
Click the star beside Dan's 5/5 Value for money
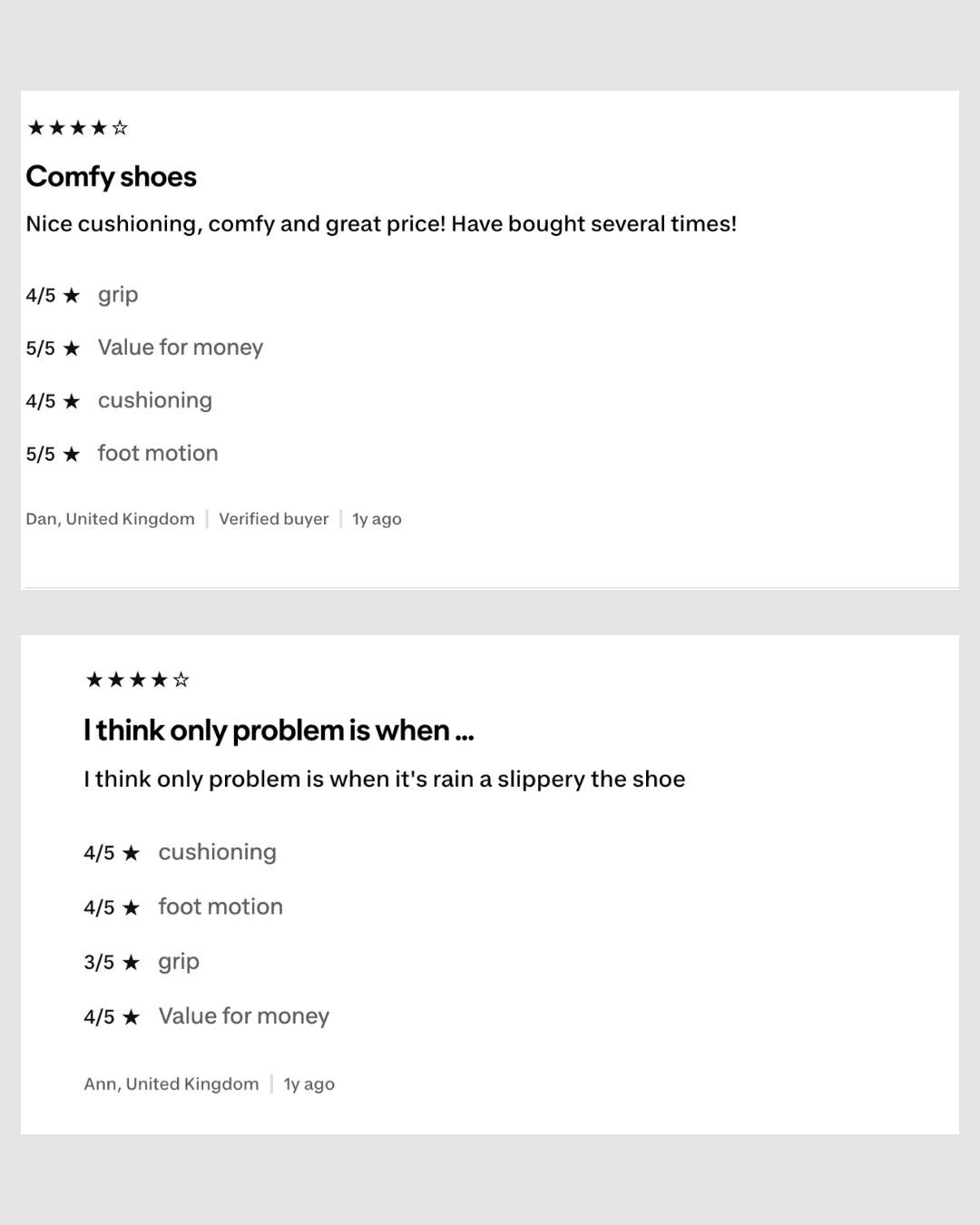point(72,348)
